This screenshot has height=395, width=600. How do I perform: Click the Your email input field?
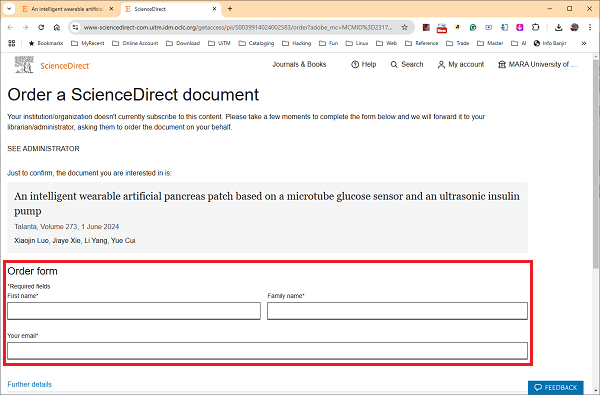coord(267,351)
